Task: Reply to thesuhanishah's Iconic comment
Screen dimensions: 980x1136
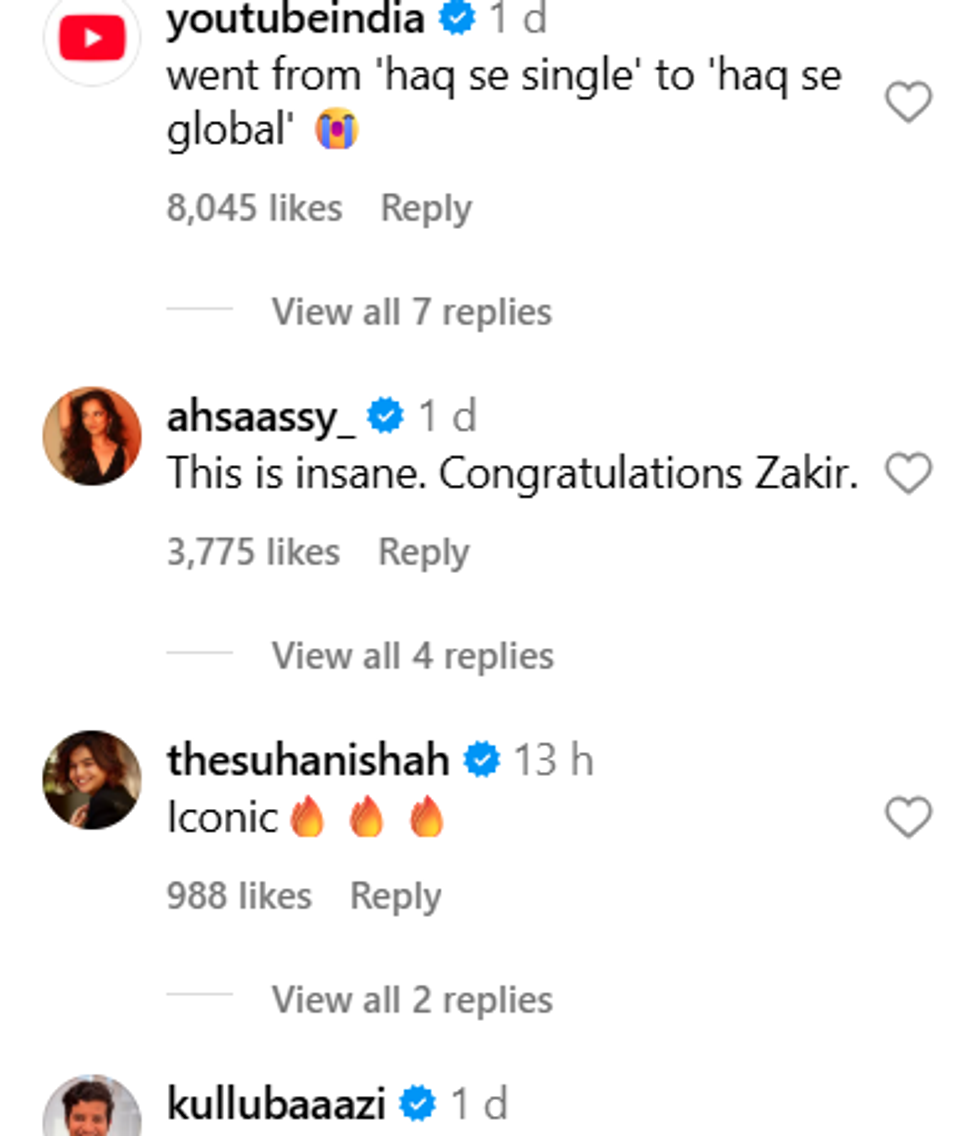Action: tap(395, 896)
